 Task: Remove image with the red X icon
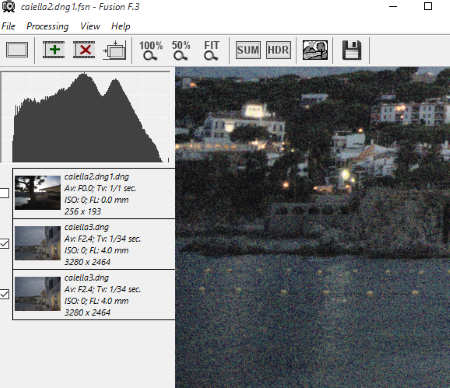(x=84, y=50)
